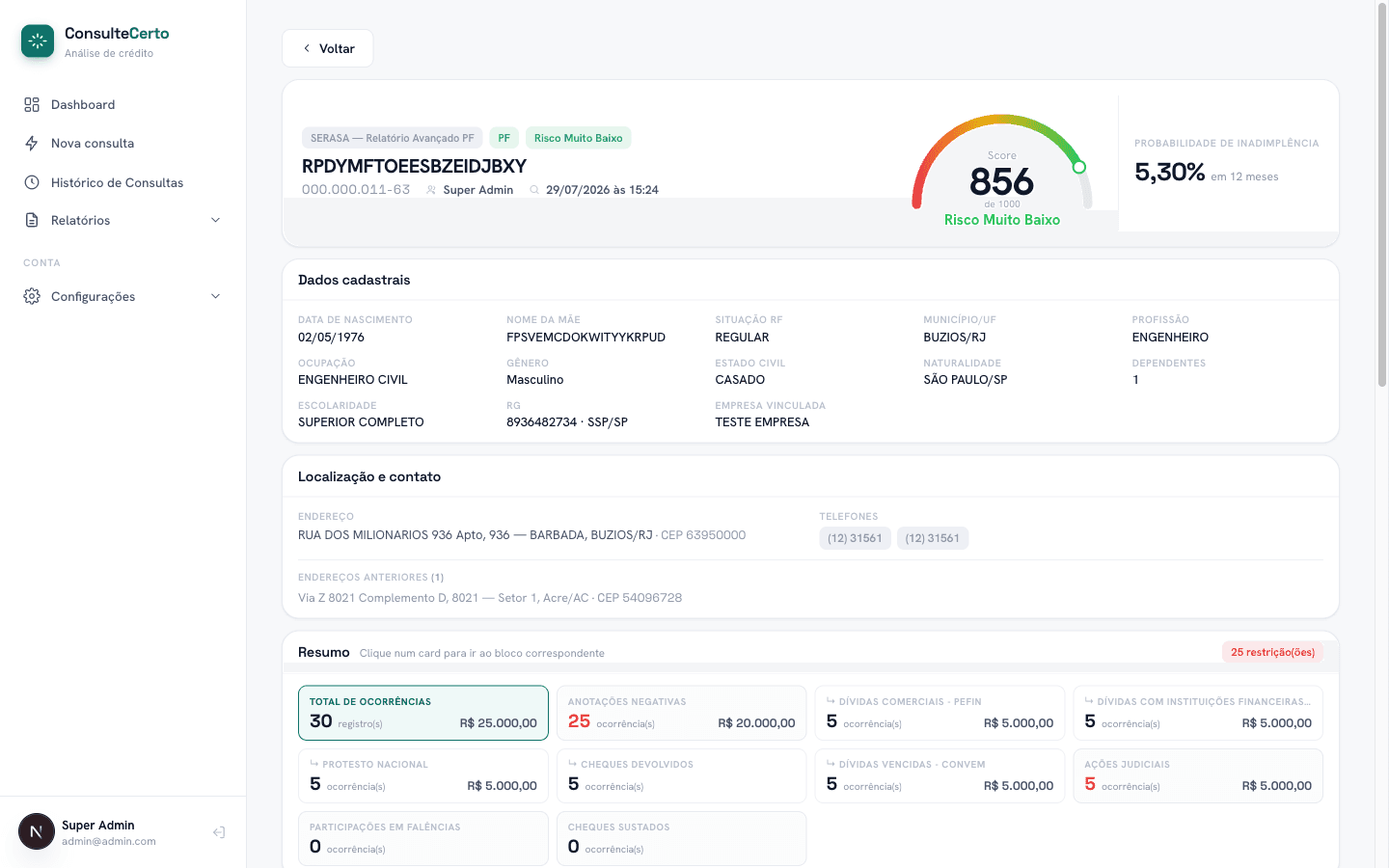The width and height of the screenshot is (1389, 868).
Task: Click the ConsulteCerto logo icon
Action: 38,41
